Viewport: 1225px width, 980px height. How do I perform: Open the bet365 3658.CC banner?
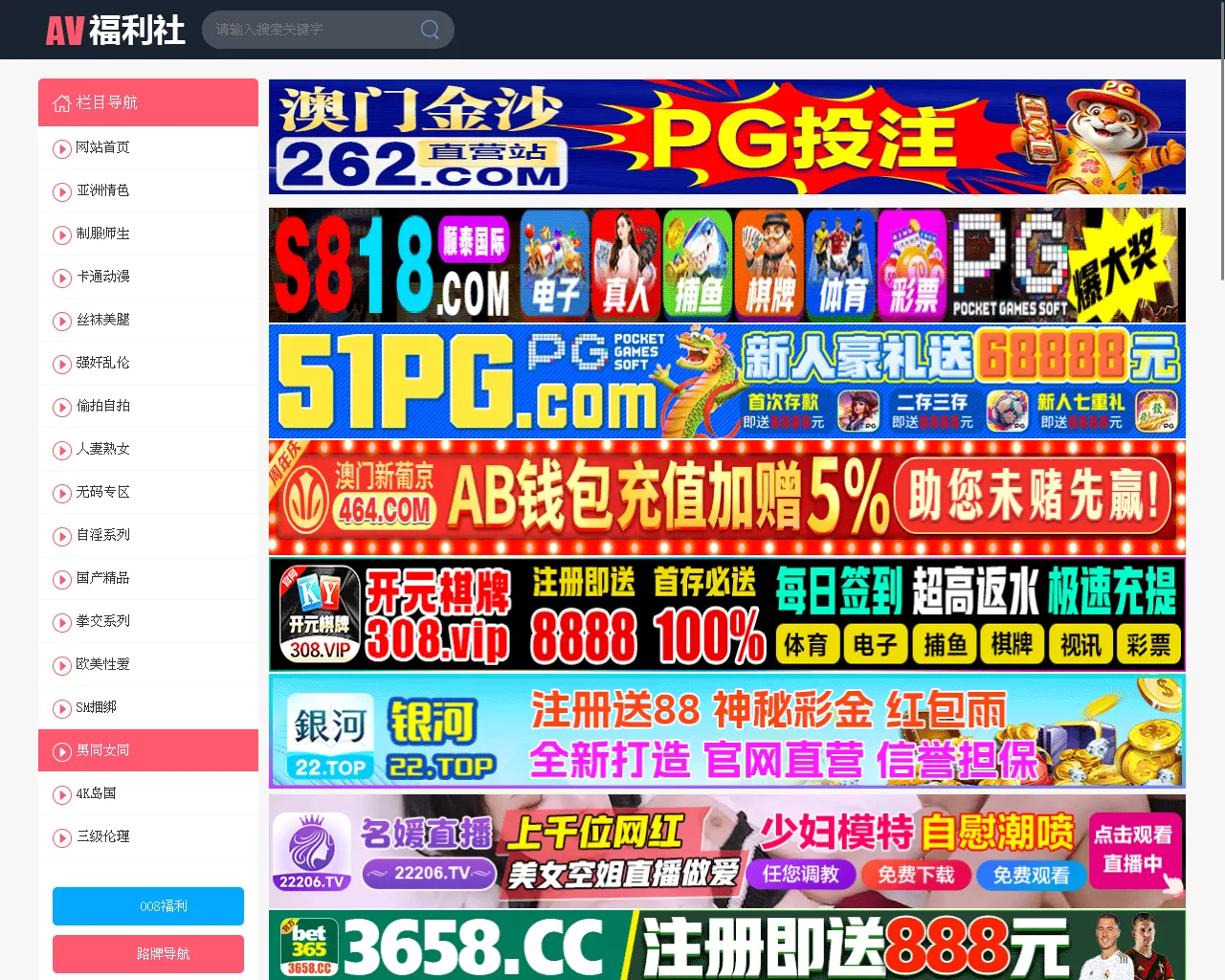pyautogui.click(x=727, y=946)
